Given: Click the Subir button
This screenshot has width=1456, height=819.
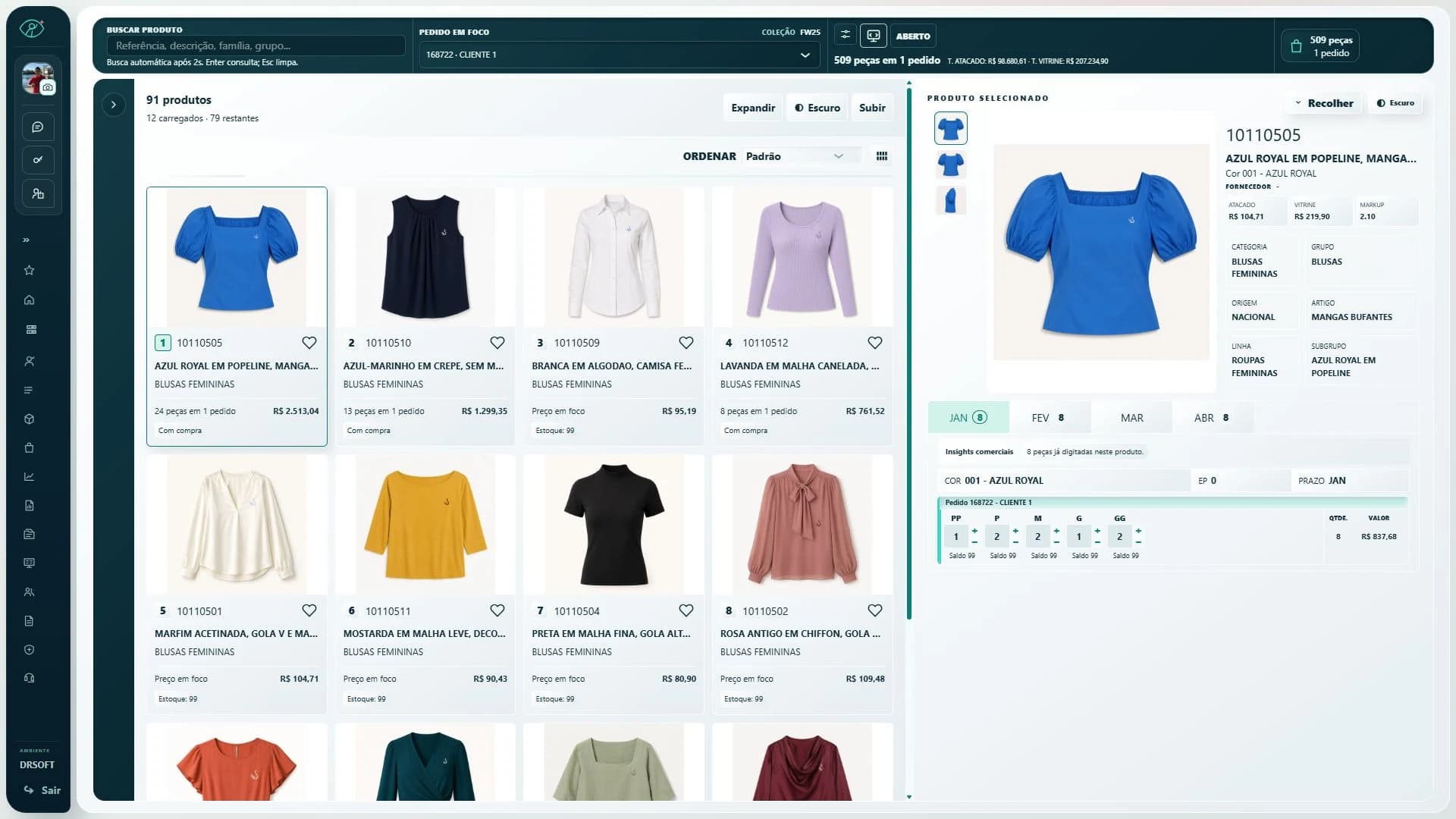Looking at the screenshot, I should point(872,108).
